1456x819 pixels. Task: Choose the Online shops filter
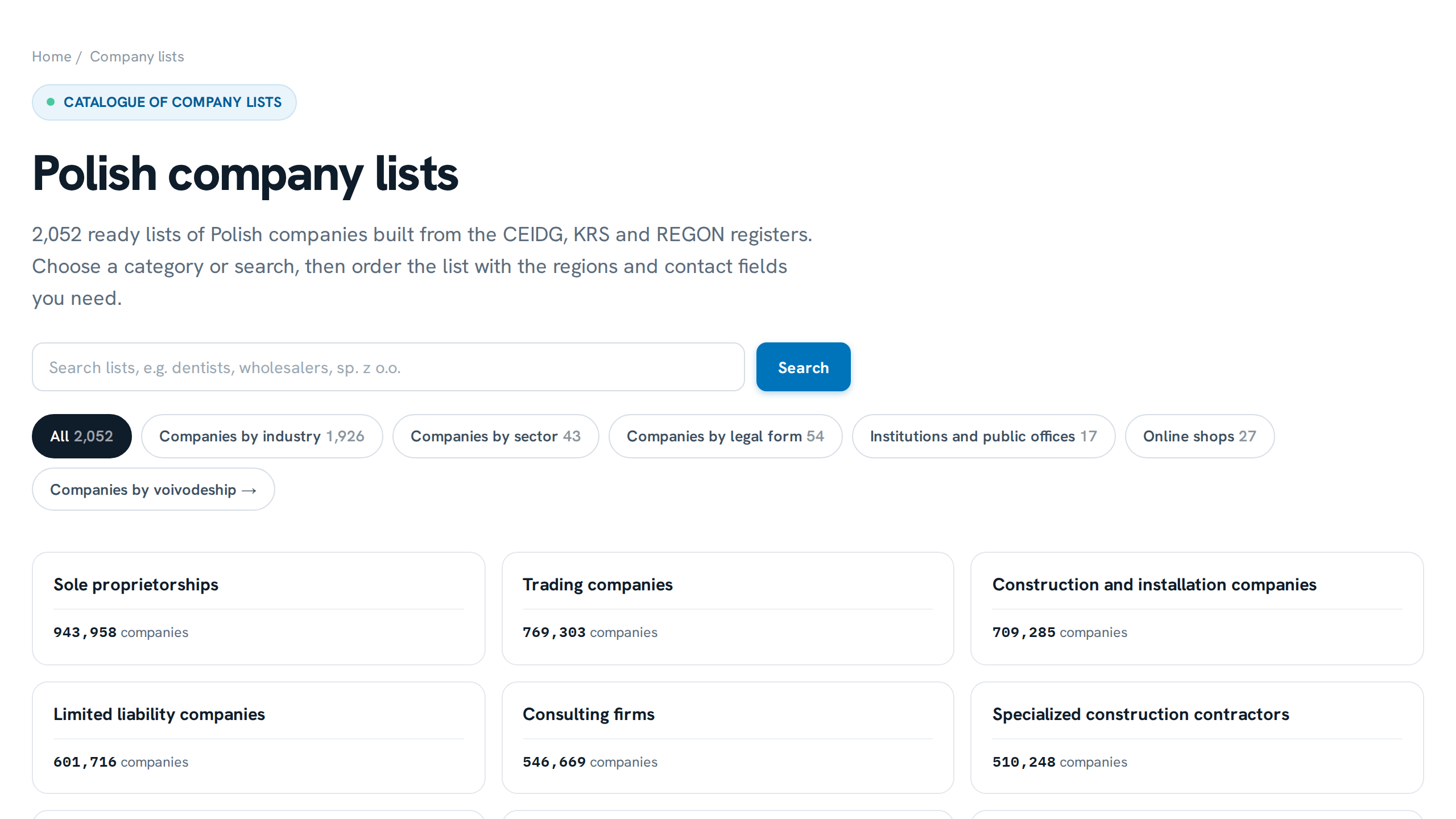(x=1199, y=436)
